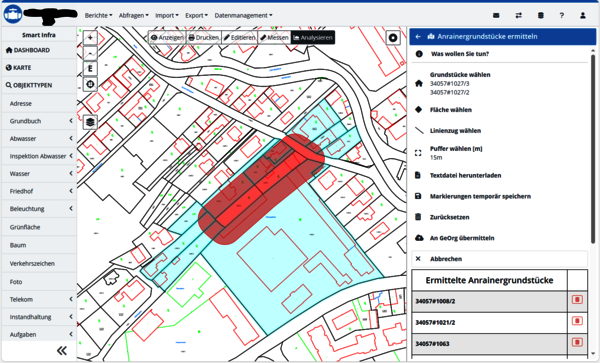
Task: Click the right panel vertical scrollbar
Action: point(593,148)
